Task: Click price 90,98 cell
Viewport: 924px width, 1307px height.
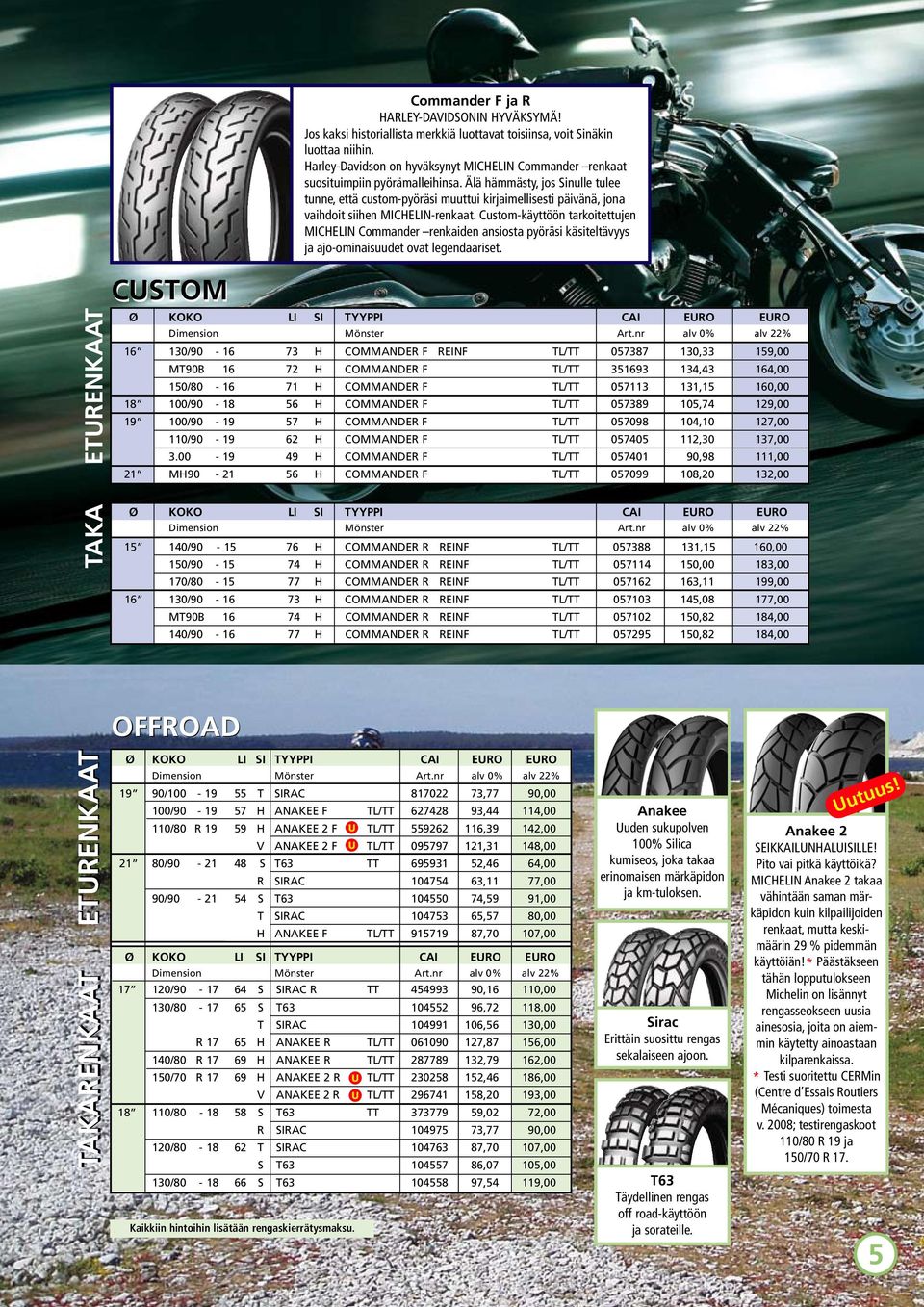Action: pos(701,457)
